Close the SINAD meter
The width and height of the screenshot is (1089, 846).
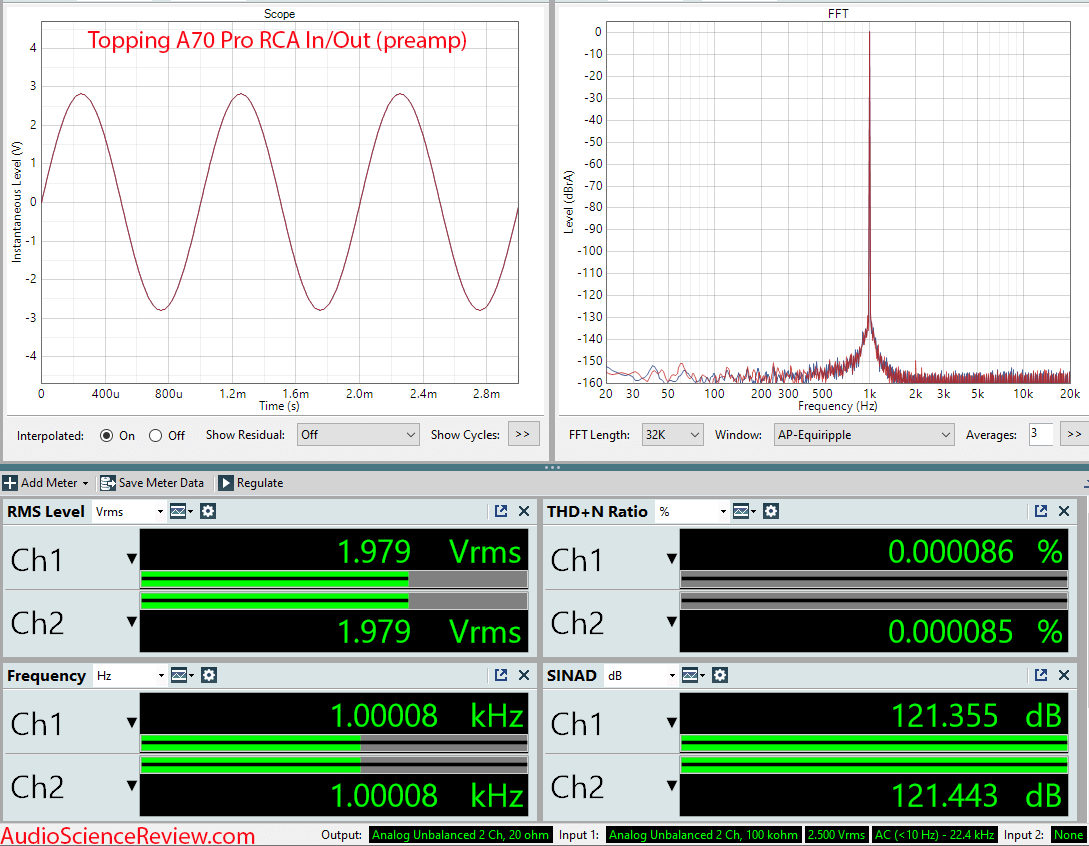tap(1064, 675)
